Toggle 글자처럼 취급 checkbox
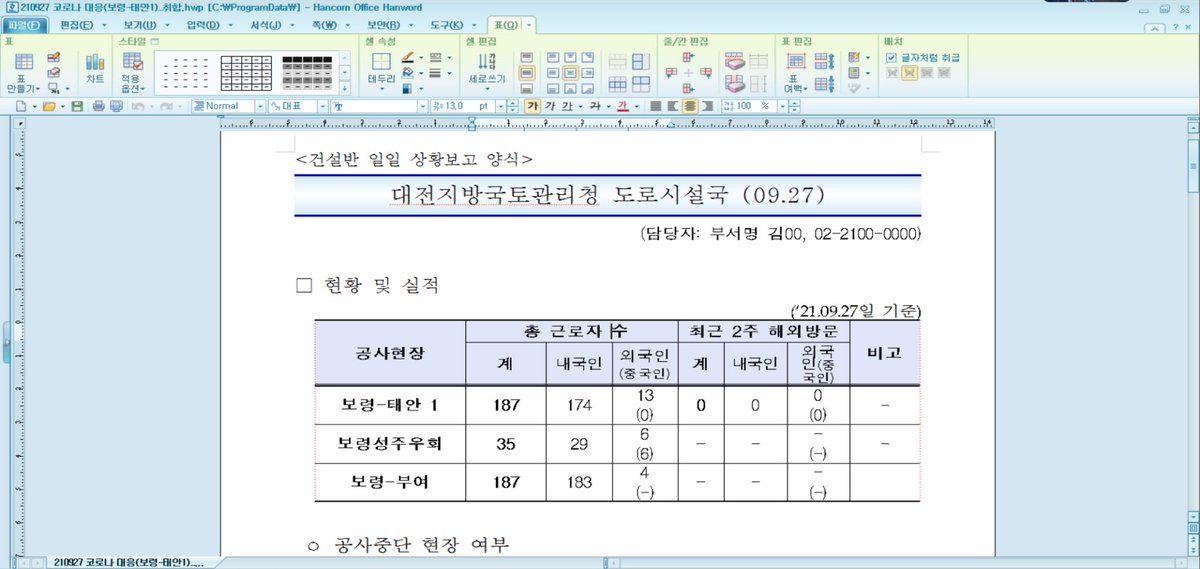 point(892,57)
